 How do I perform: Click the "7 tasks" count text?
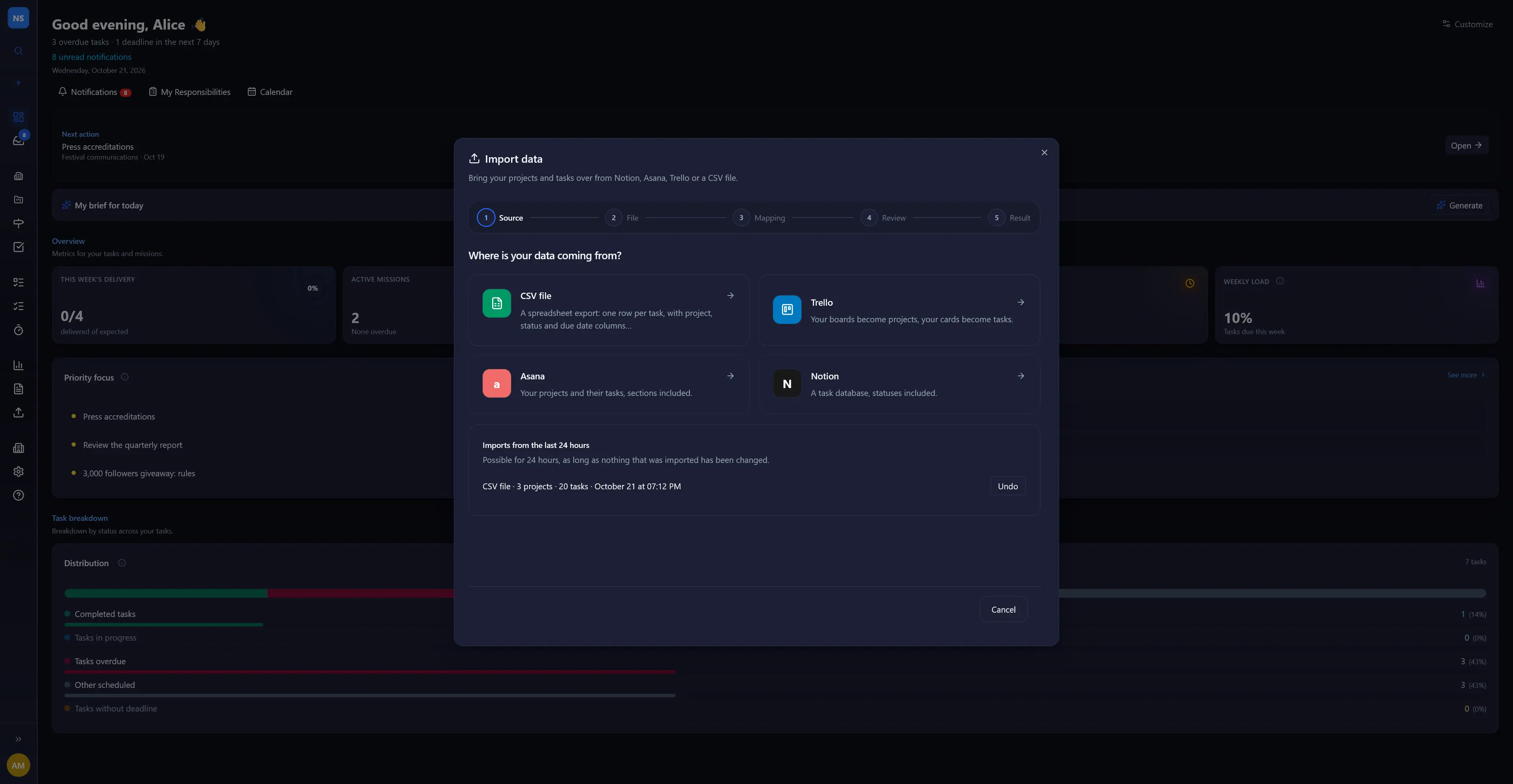coord(1476,562)
